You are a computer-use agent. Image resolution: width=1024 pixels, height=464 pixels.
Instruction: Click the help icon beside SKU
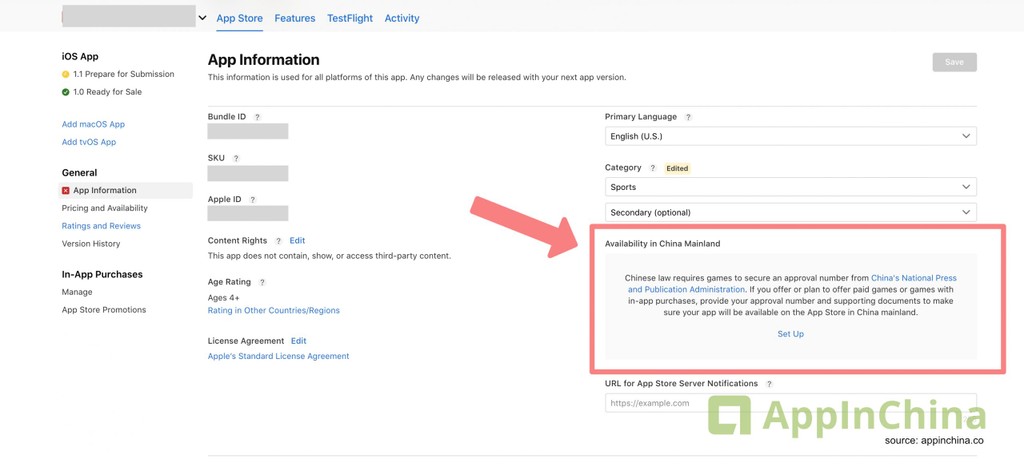[x=236, y=158]
